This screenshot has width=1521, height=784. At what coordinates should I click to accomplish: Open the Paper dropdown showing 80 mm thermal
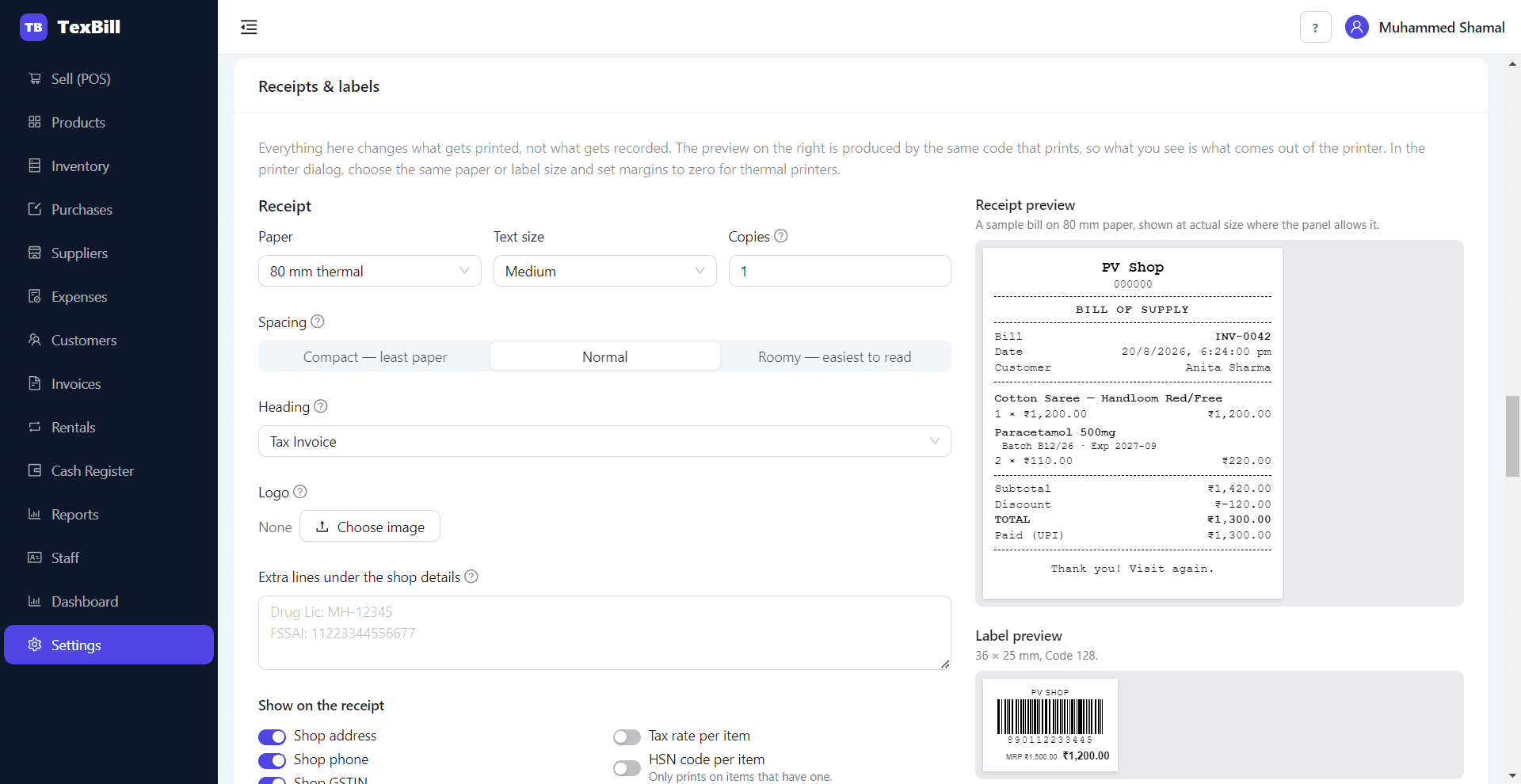370,271
